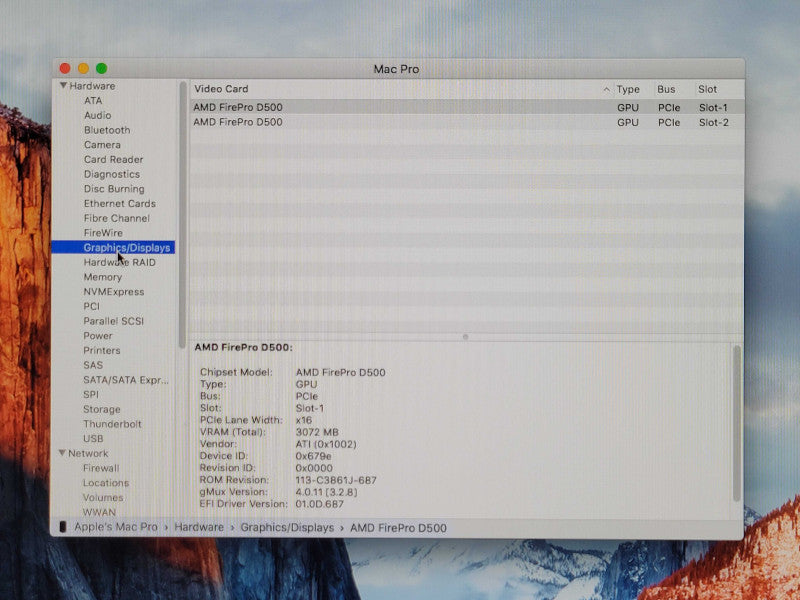Open Parallel SCSI information
The image size is (800, 600).
pyautogui.click(x=113, y=321)
